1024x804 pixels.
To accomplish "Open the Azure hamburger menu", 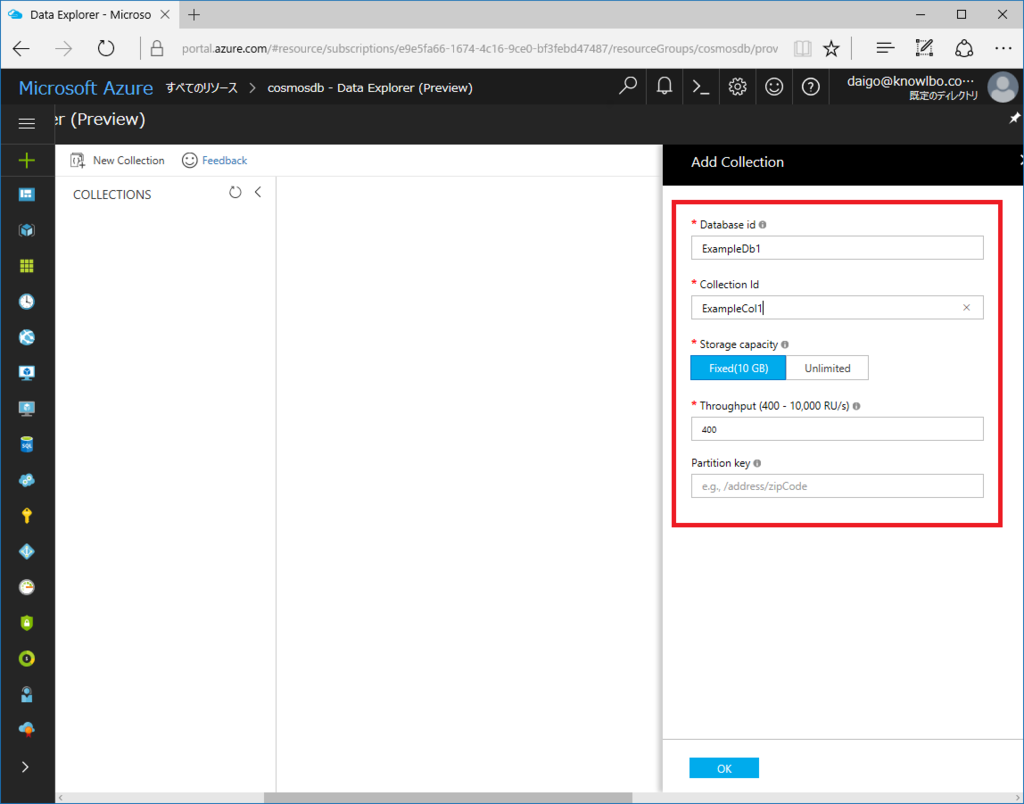I will (27, 123).
